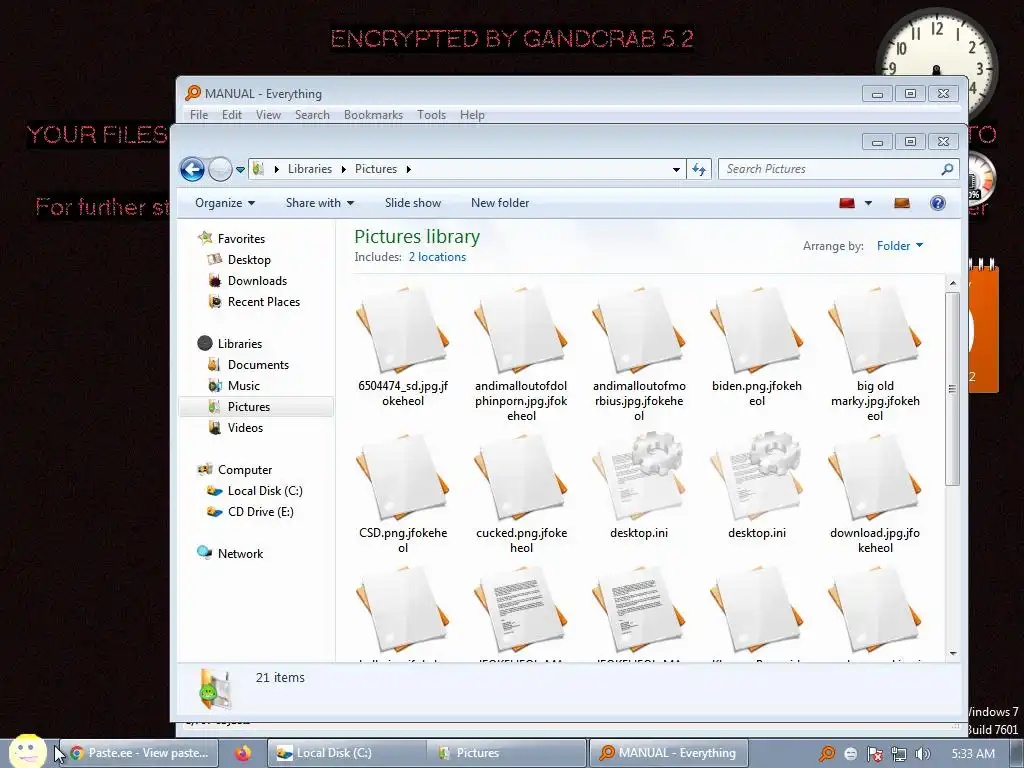Change view using the views icon
The height and width of the screenshot is (768, 1024).
click(x=847, y=203)
